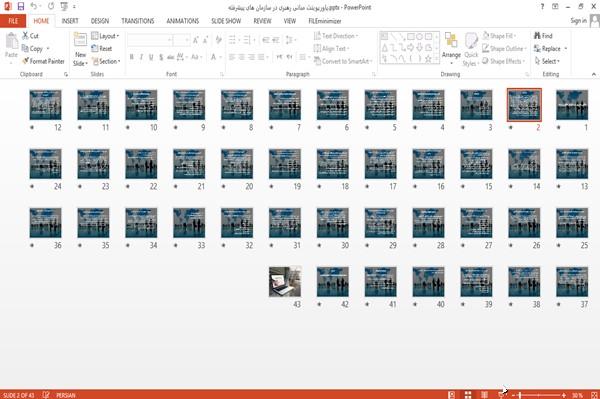The image size is (600, 399).
Task: Open the Section dropdown menu
Action: pyautogui.click(x=106, y=61)
